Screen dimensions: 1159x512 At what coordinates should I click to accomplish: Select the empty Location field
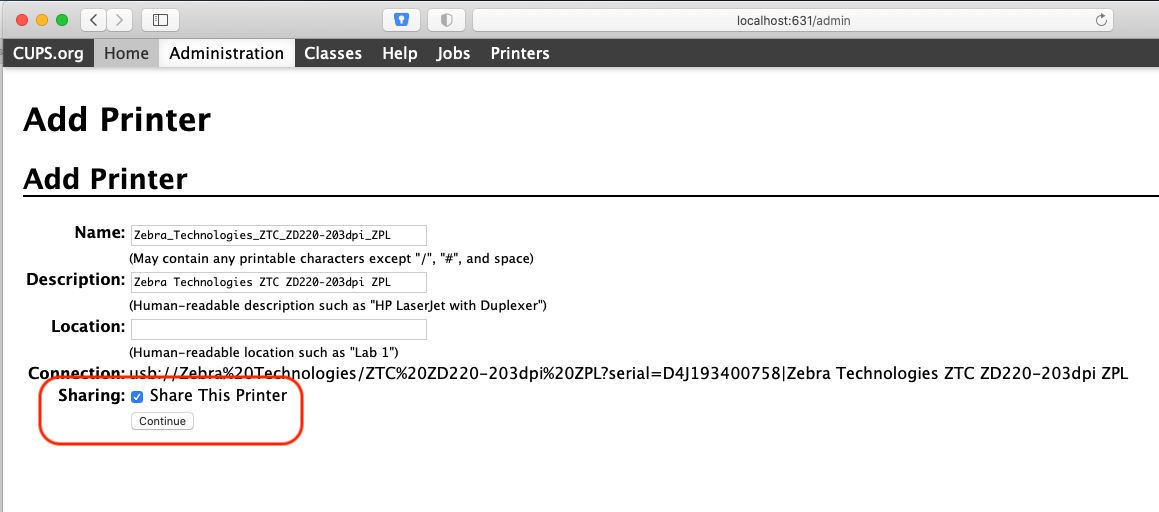[x=278, y=329]
